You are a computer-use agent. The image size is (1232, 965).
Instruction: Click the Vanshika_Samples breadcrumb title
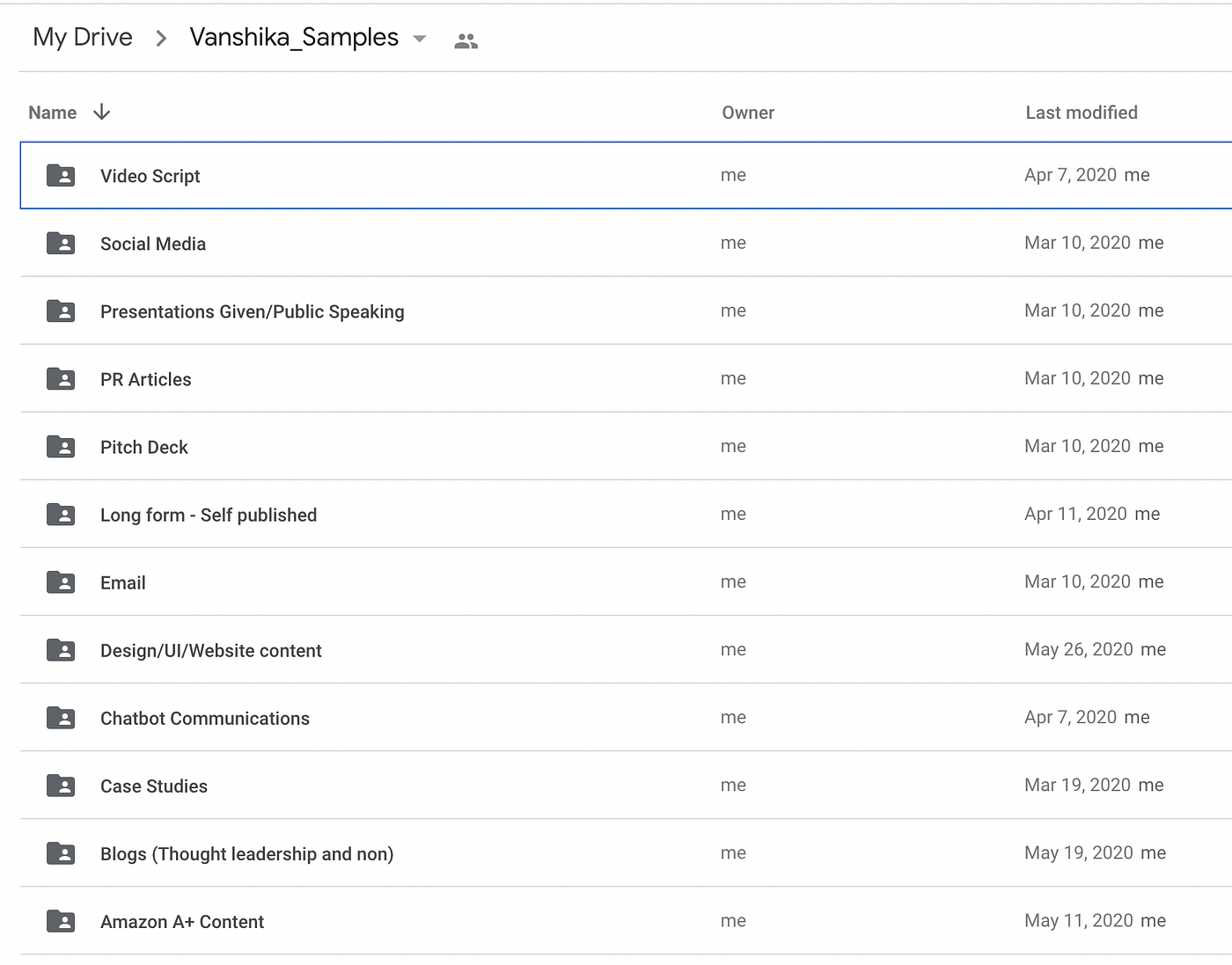click(x=294, y=37)
